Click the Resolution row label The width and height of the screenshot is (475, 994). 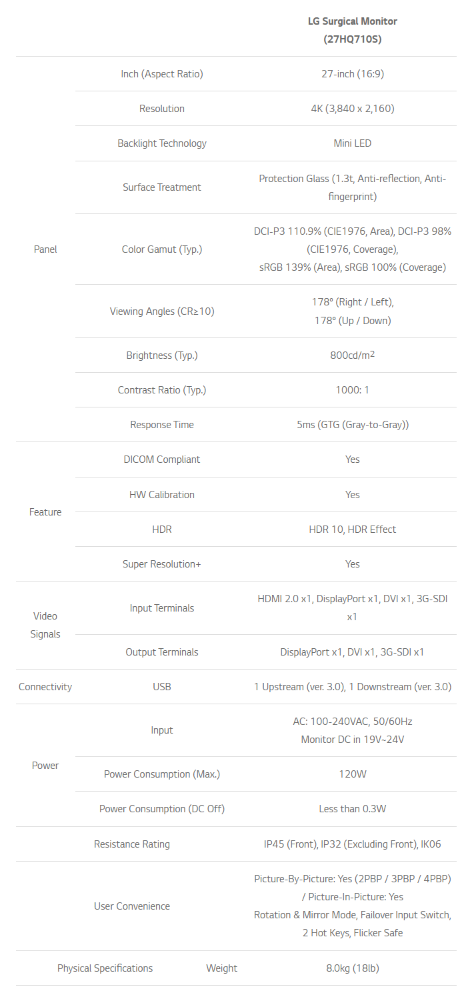coord(162,109)
